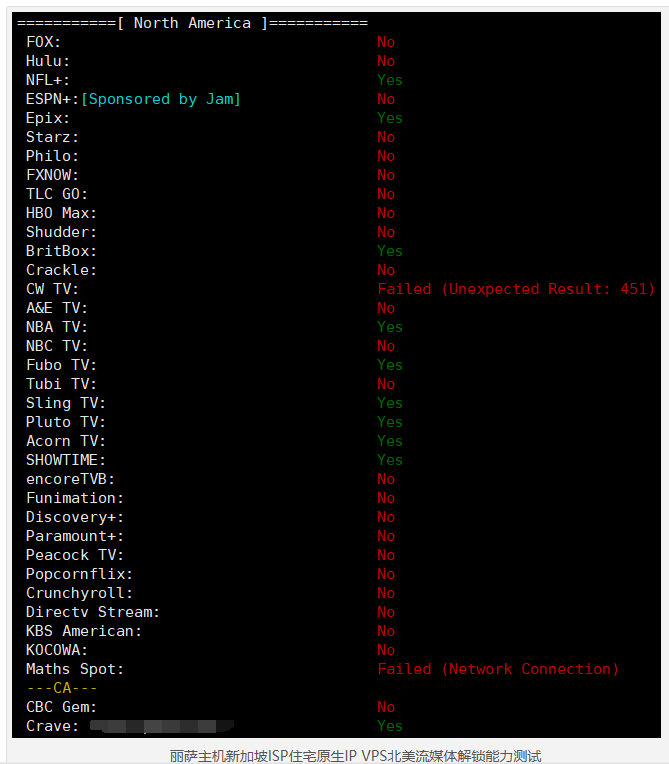Select the Sling TV label
Viewport: 669px width, 764px height.
click(66, 403)
